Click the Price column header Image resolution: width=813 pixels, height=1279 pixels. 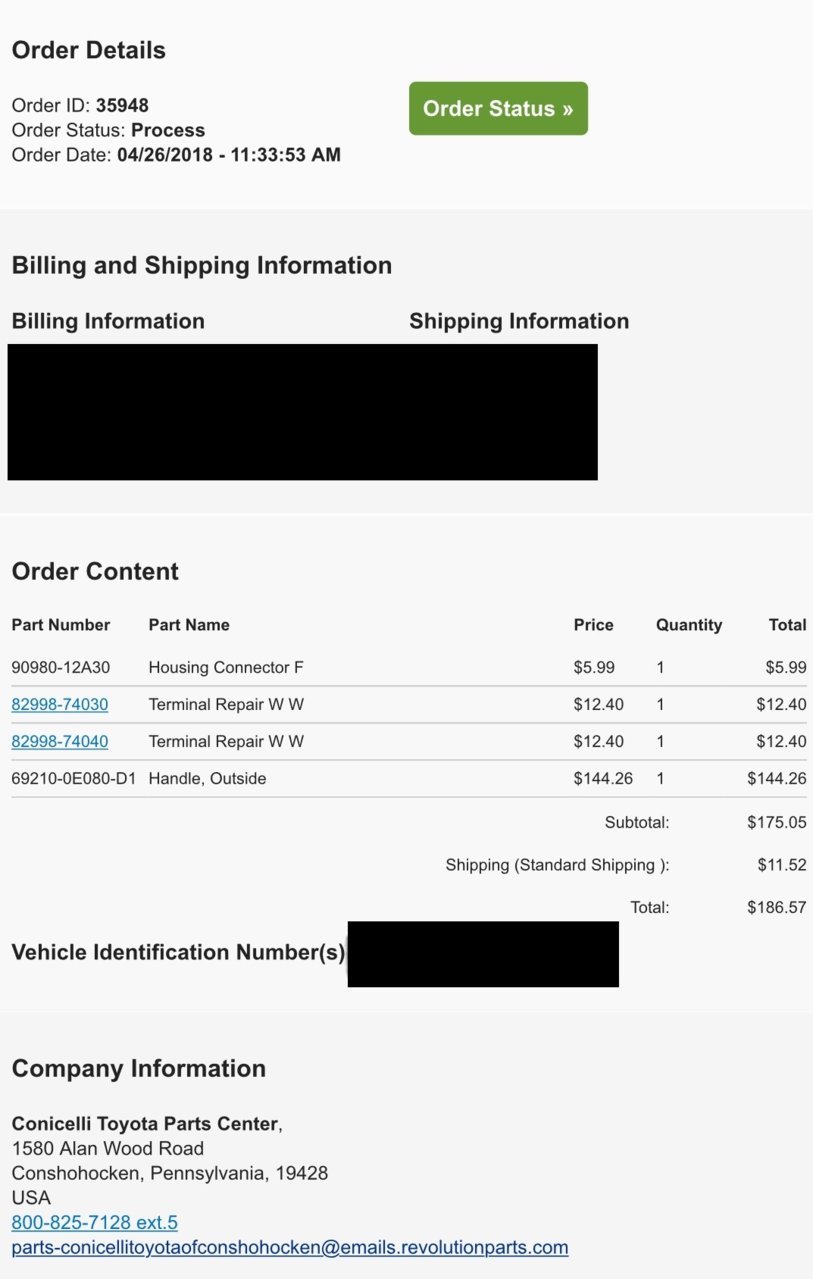coord(593,625)
